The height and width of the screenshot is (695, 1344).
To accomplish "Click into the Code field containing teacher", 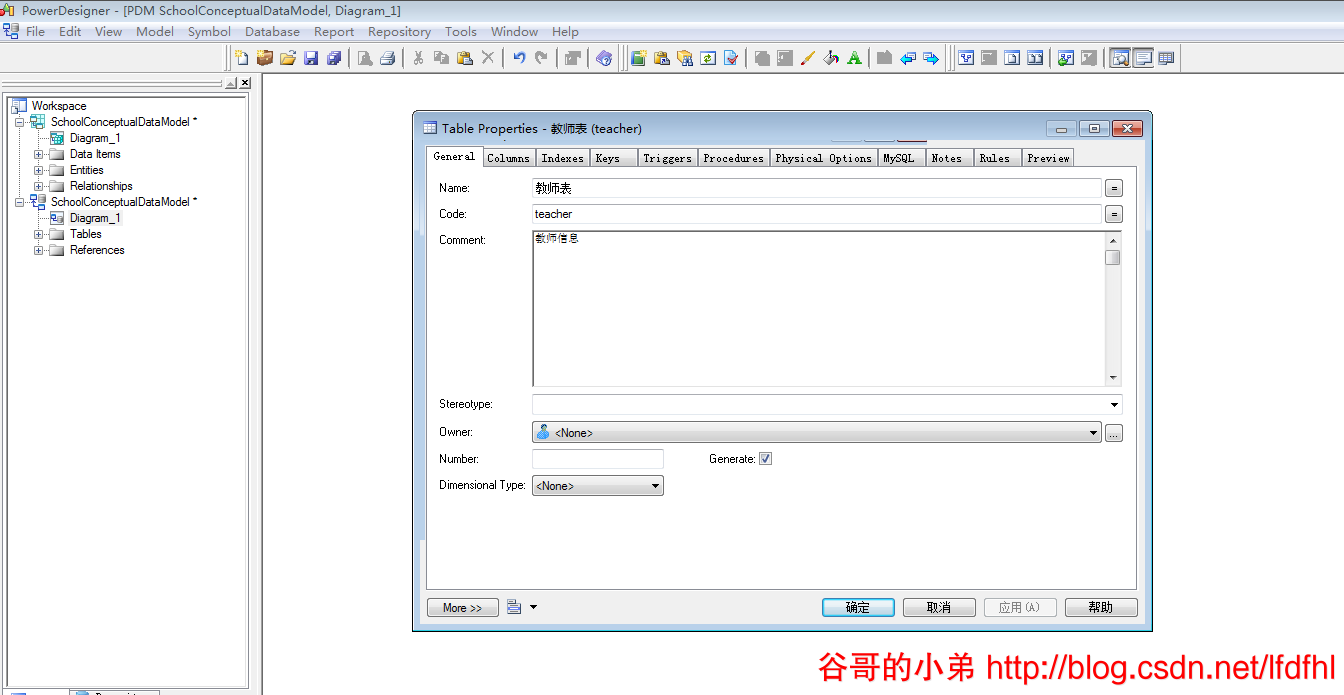I will coord(817,214).
